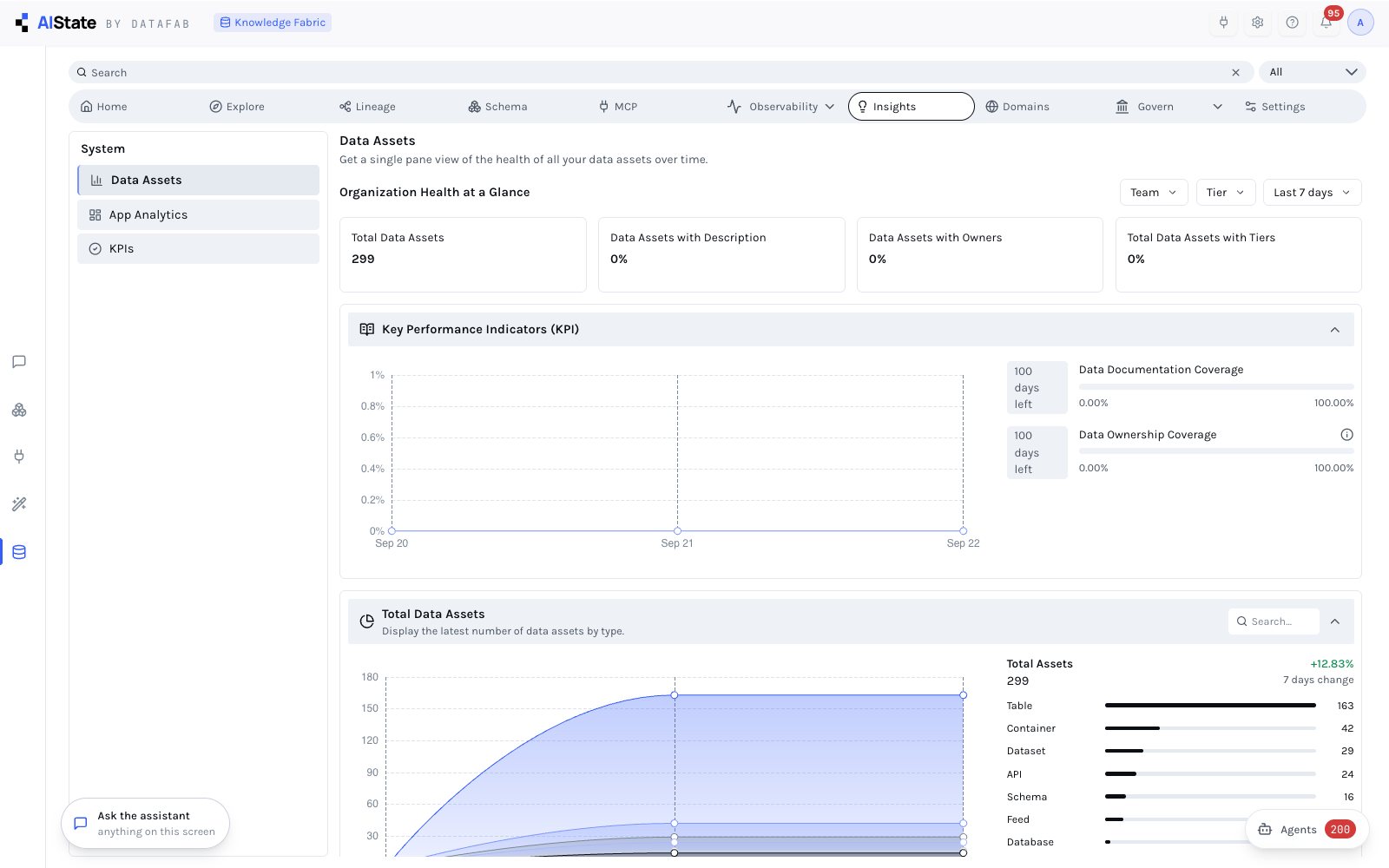1389x868 pixels.
Task: Open the Tier filter dropdown
Action: tap(1226, 193)
